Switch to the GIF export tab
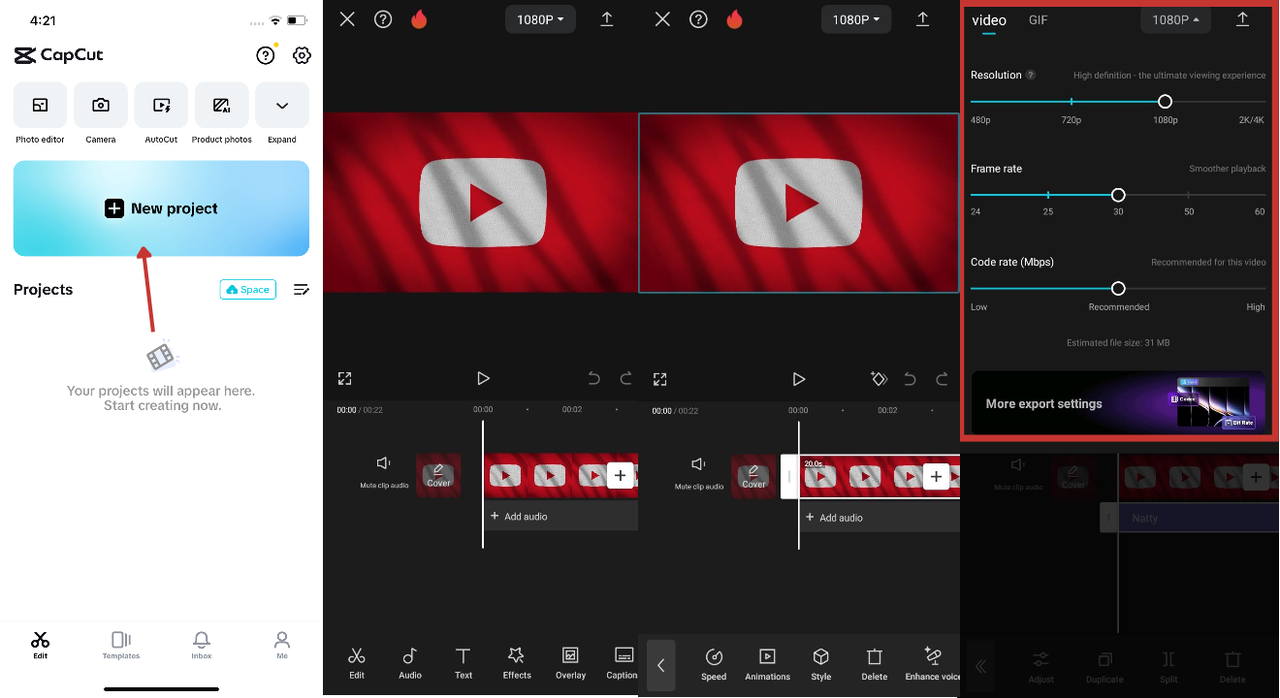This screenshot has width=1280, height=698. pos(1038,20)
